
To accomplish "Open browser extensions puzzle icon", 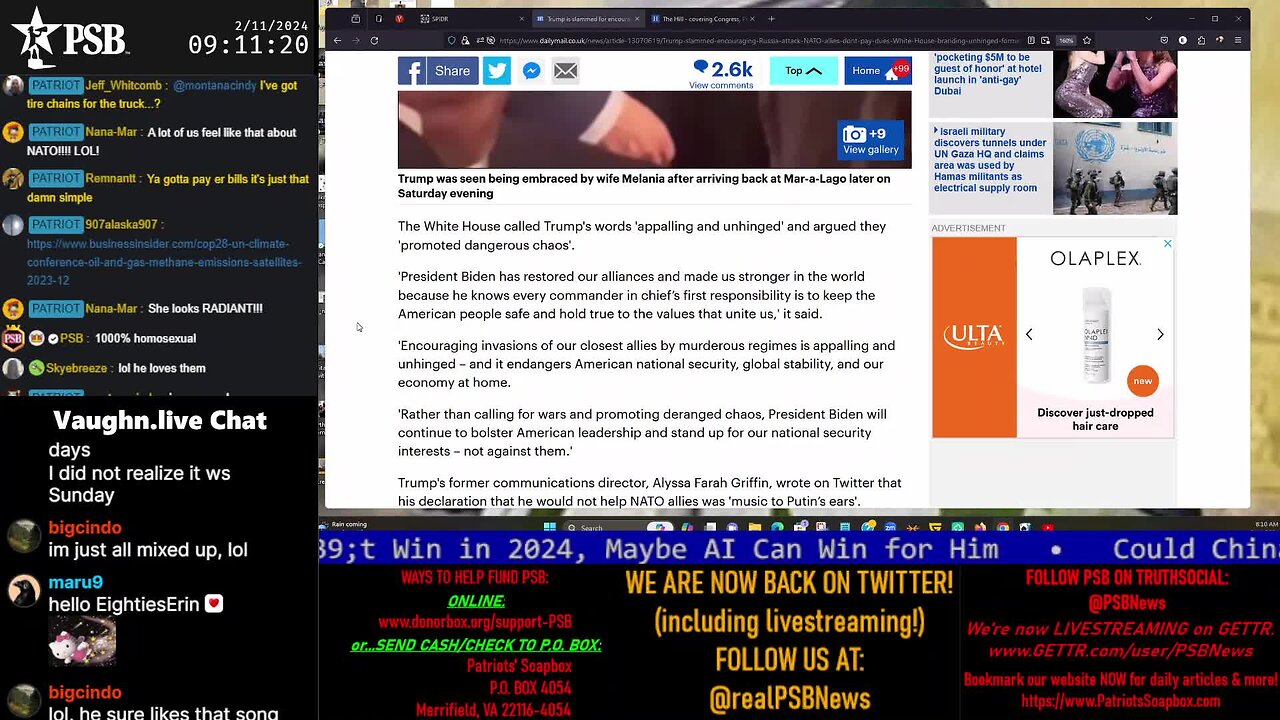I will point(1201,40).
